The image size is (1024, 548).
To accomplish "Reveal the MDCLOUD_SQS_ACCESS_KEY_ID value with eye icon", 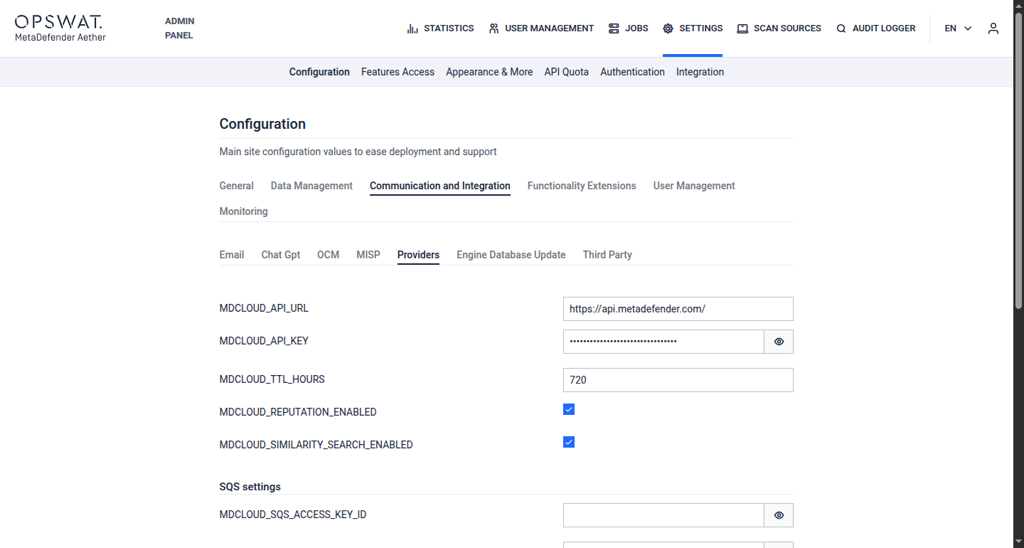I will pyautogui.click(x=779, y=516).
